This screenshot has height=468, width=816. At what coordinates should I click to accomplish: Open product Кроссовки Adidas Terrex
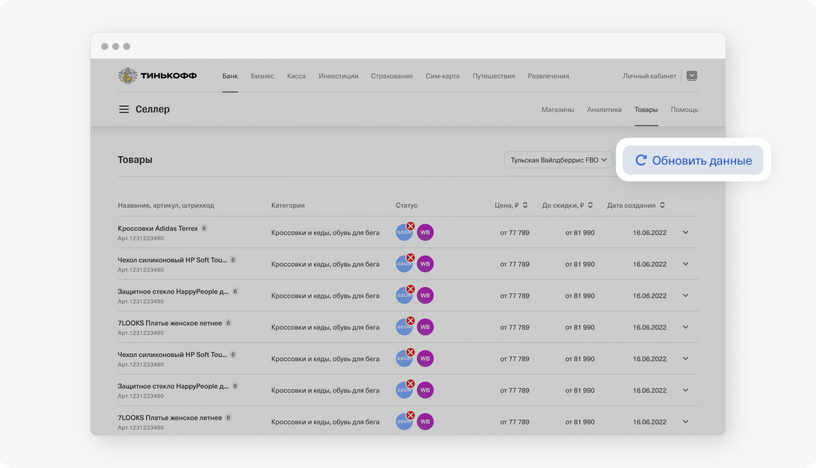[x=158, y=229]
